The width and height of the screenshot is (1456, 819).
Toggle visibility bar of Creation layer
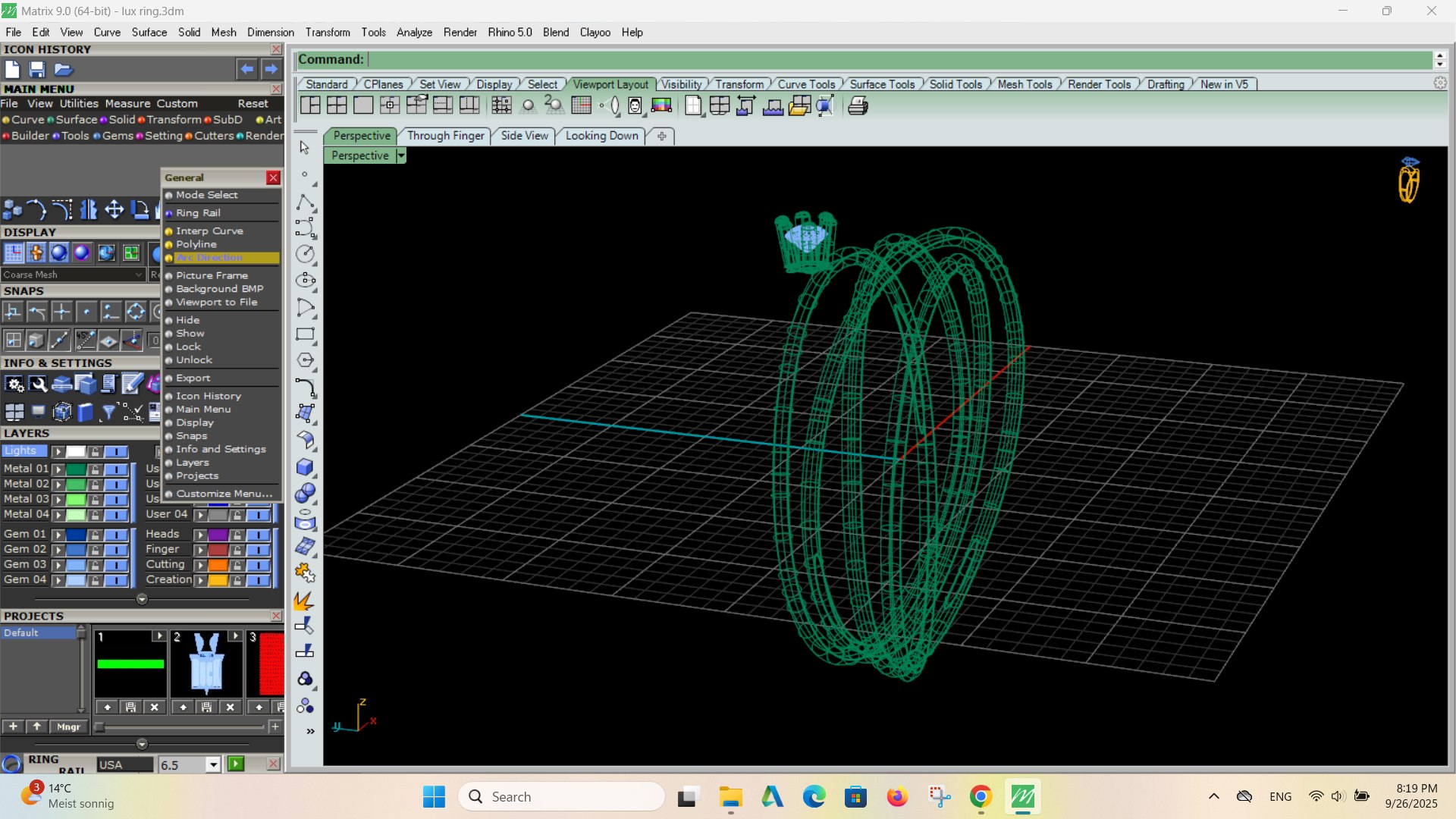click(x=259, y=580)
